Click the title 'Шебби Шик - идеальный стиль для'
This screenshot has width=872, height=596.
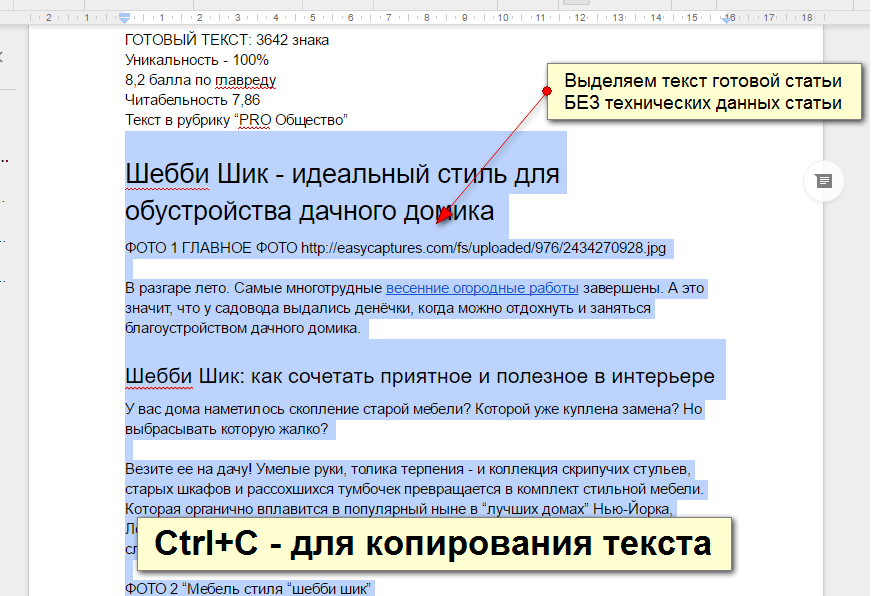tap(342, 174)
